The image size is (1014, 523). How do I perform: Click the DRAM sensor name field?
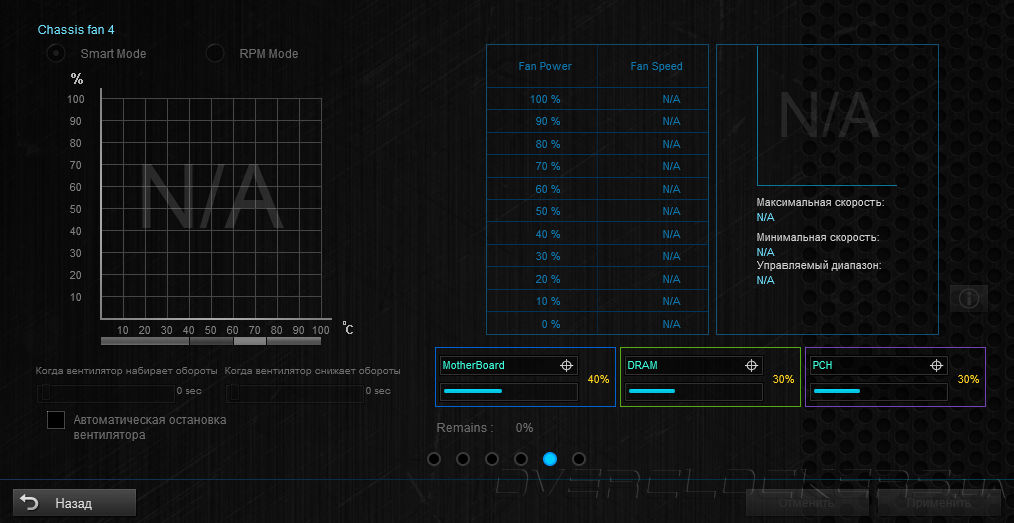[x=694, y=365]
